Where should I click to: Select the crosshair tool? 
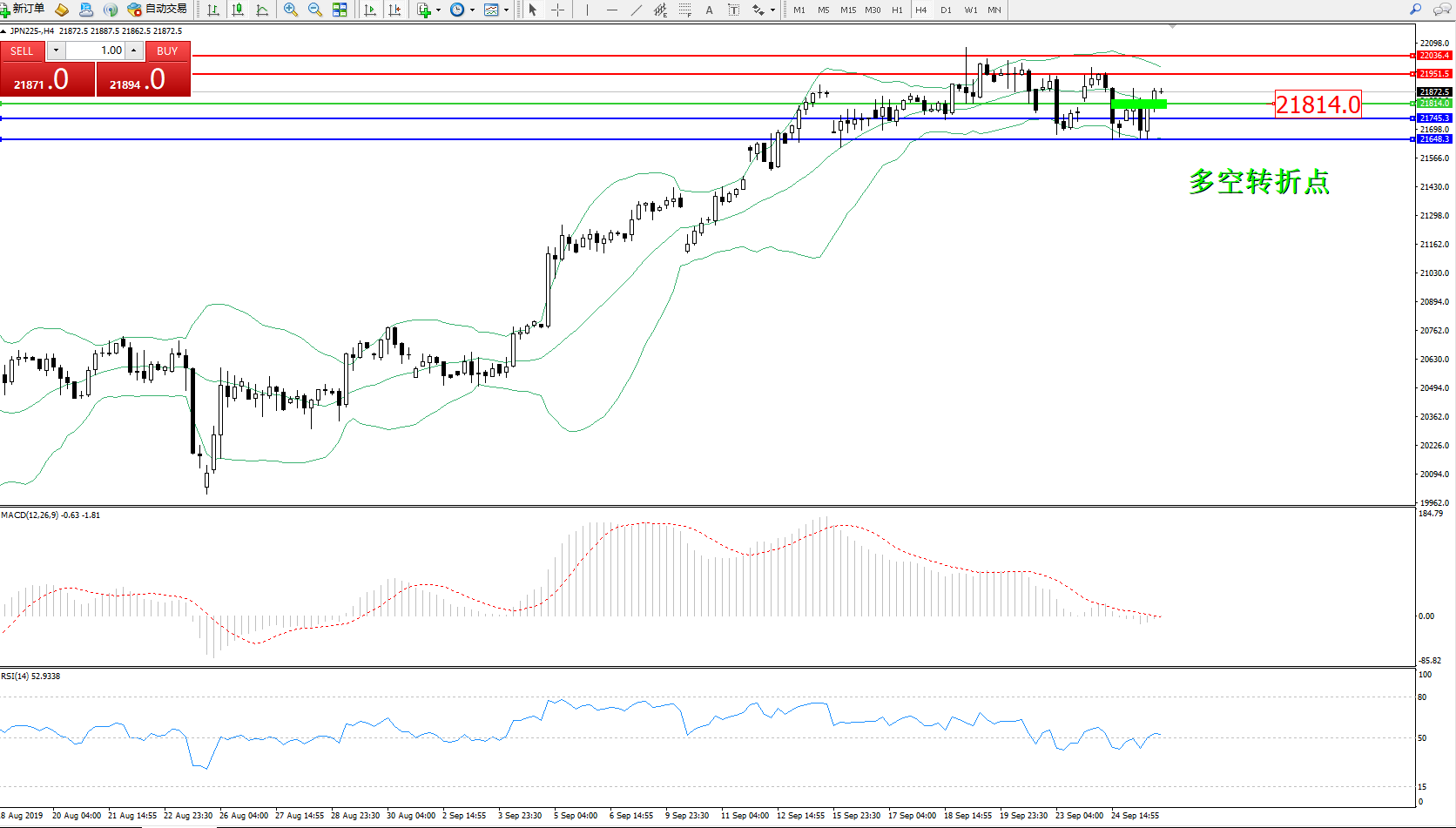558,10
